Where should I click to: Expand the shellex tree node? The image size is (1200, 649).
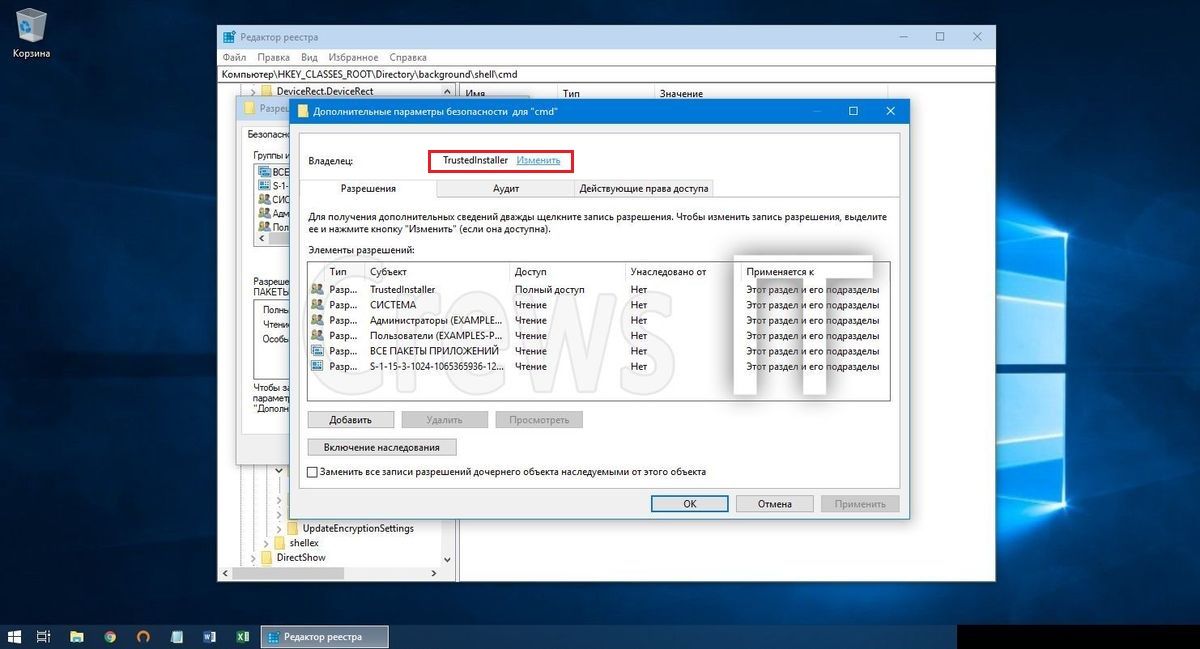(x=266, y=543)
